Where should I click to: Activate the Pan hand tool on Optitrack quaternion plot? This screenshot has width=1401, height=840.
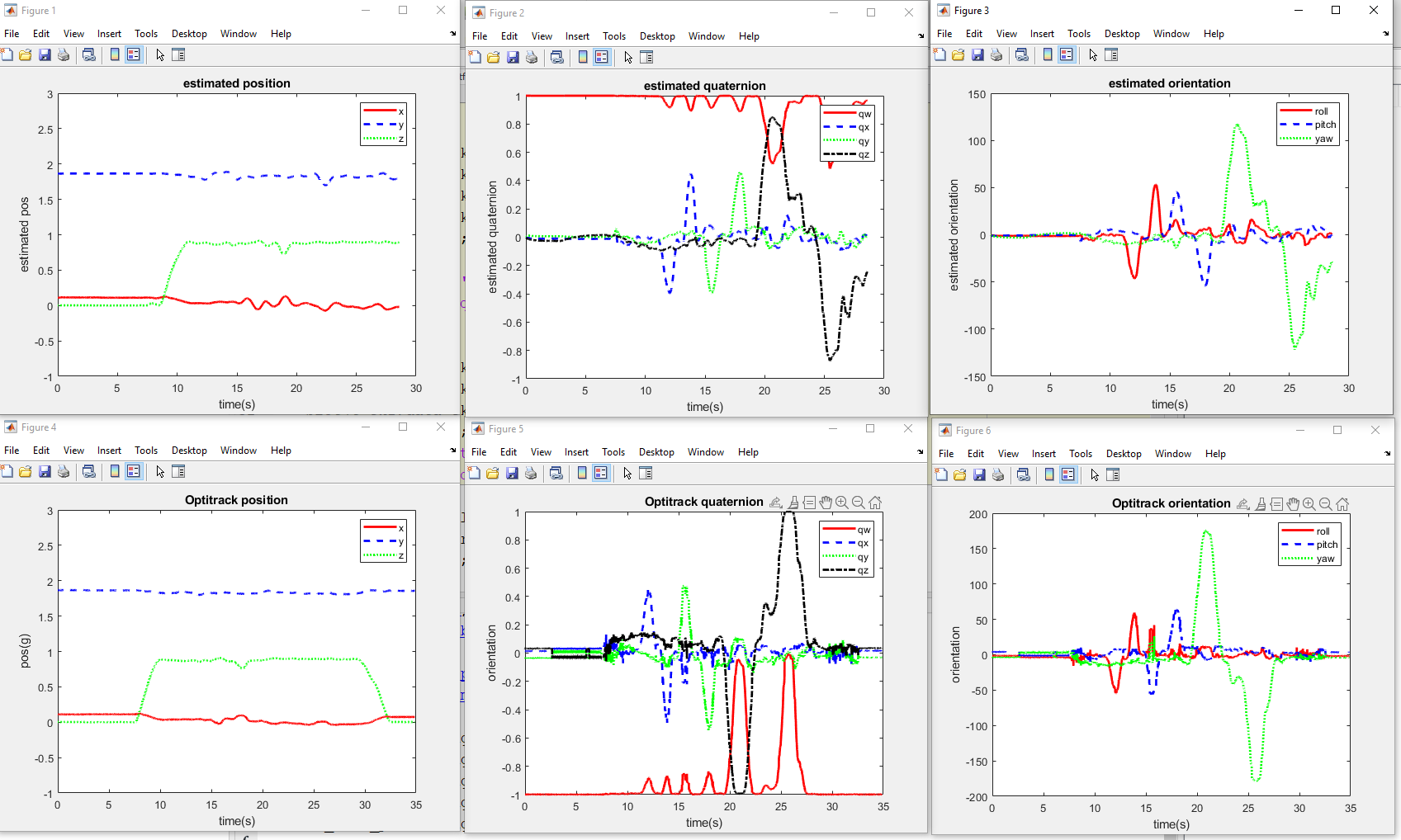[826, 503]
